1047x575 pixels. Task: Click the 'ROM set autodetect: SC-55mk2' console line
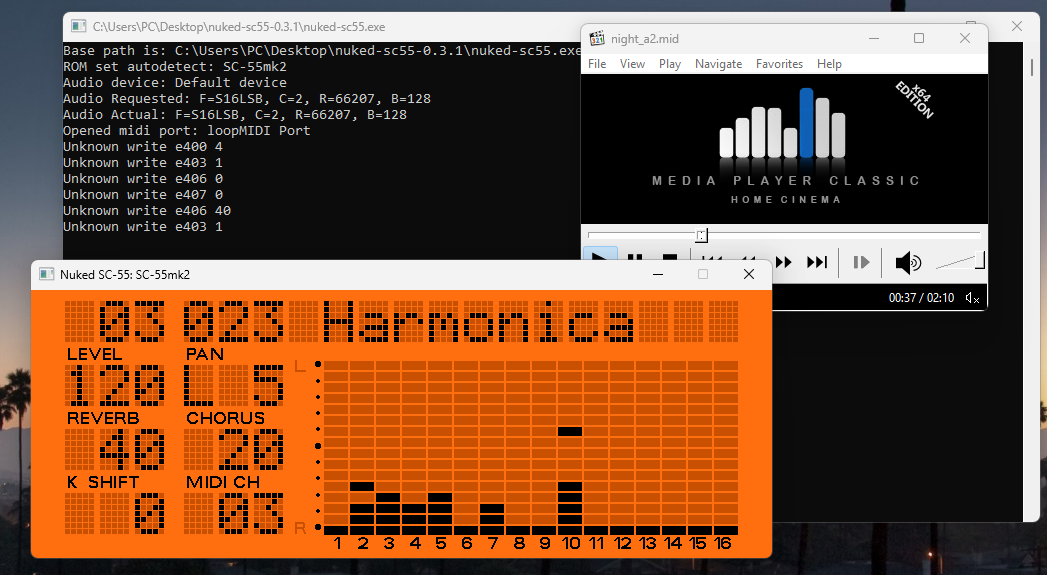(x=175, y=66)
